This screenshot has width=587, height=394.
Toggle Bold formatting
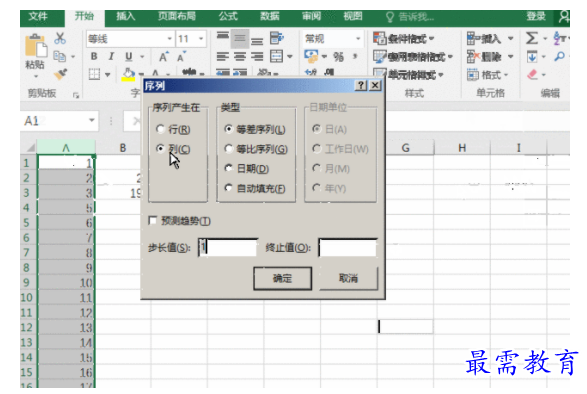pyautogui.click(x=94, y=56)
